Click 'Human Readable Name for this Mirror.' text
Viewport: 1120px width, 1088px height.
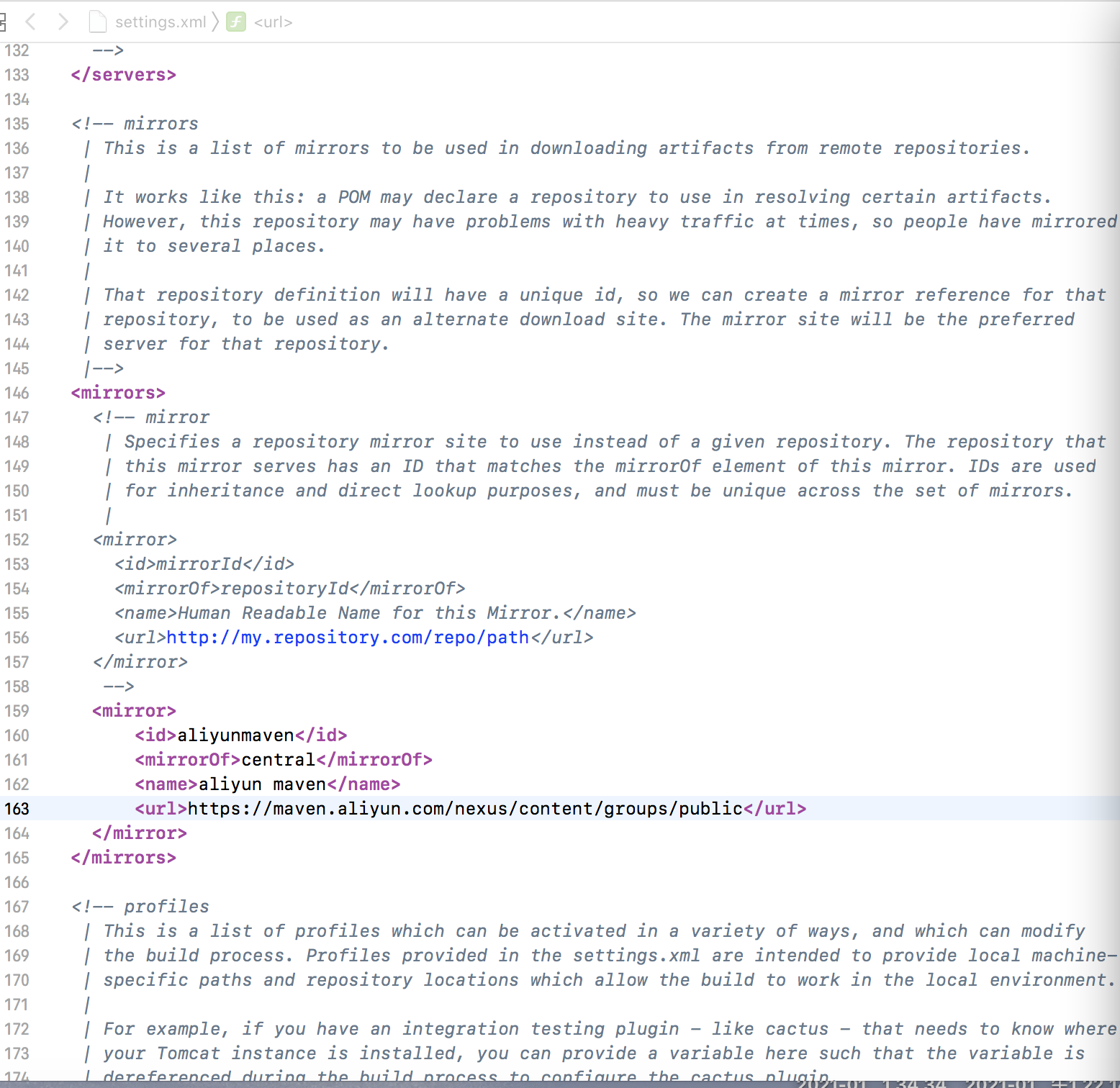(x=369, y=613)
